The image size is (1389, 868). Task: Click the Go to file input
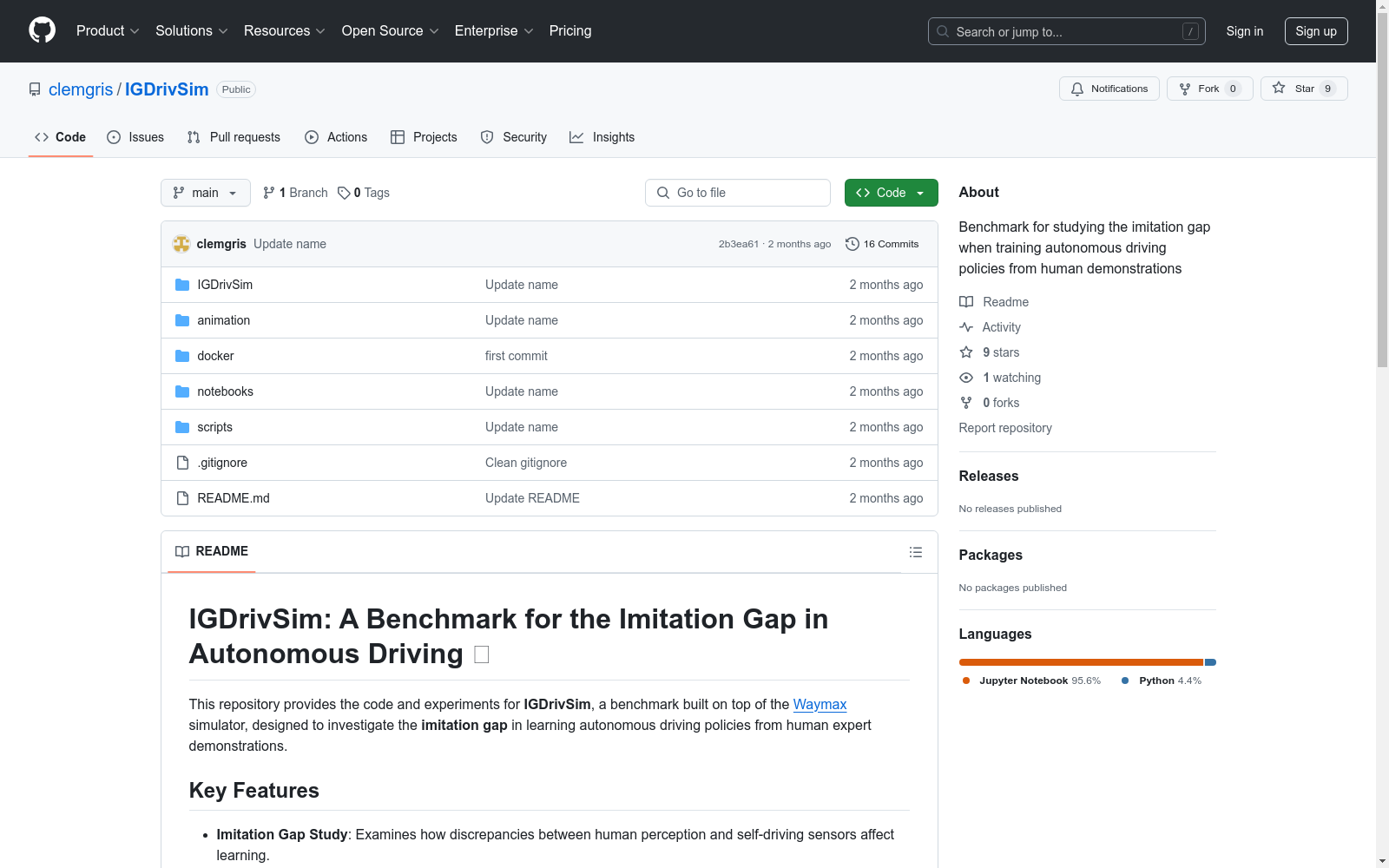738,193
